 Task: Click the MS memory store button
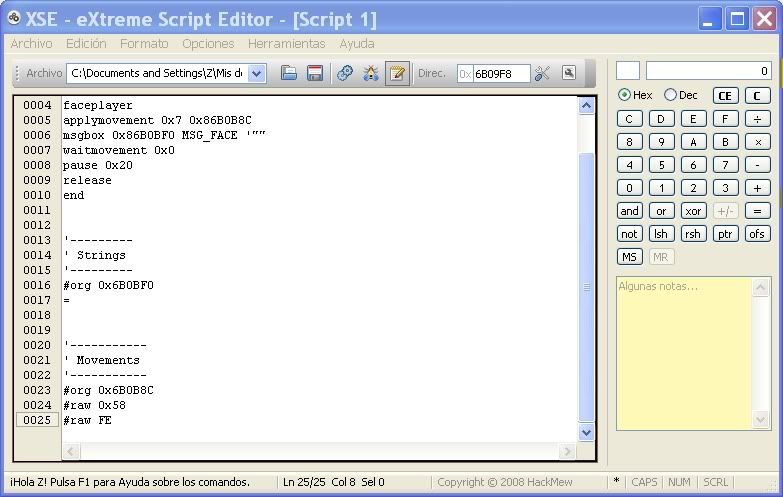(x=629, y=257)
